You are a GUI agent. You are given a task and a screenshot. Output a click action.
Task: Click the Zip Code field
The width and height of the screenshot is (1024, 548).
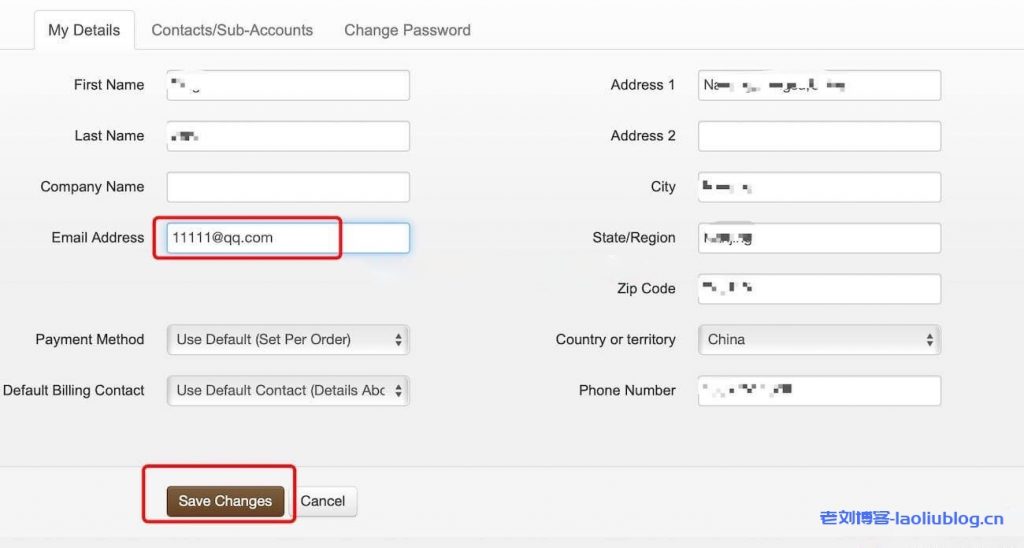(x=819, y=289)
